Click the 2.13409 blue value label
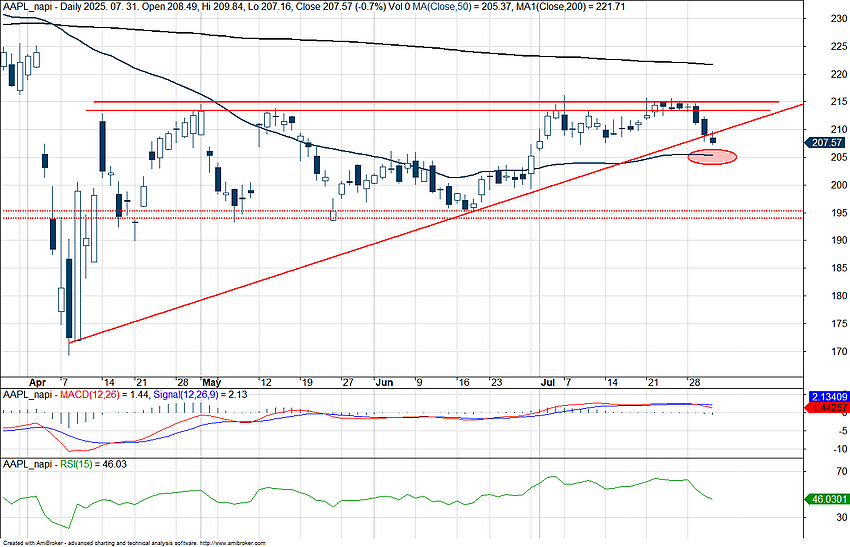The image size is (850, 547). pos(828,397)
